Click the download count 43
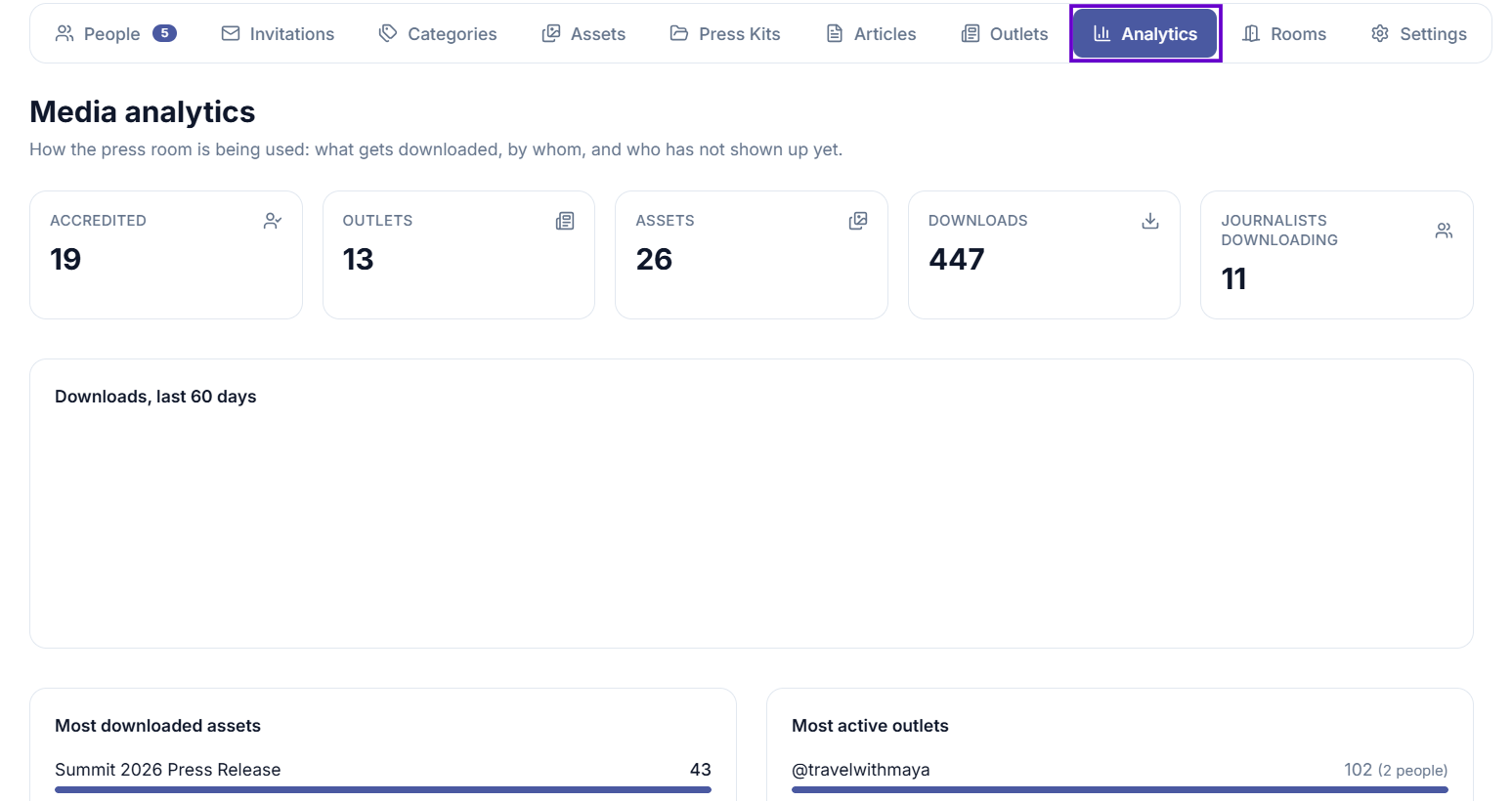 (701, 770)
